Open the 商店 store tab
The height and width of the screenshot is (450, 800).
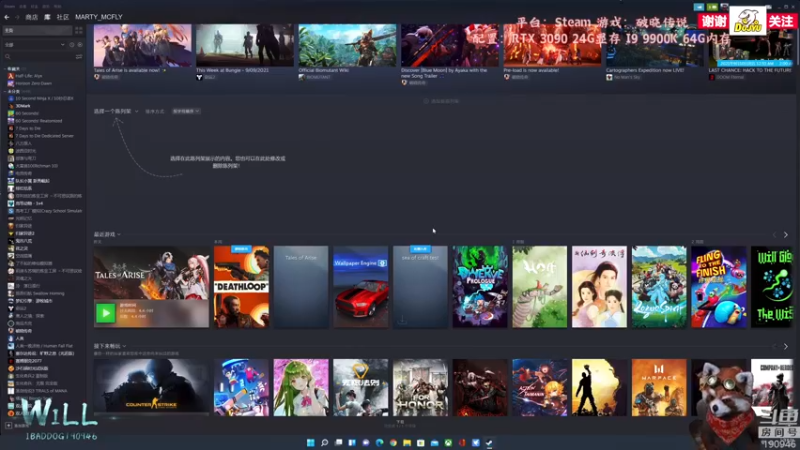[x=32, y=17]
